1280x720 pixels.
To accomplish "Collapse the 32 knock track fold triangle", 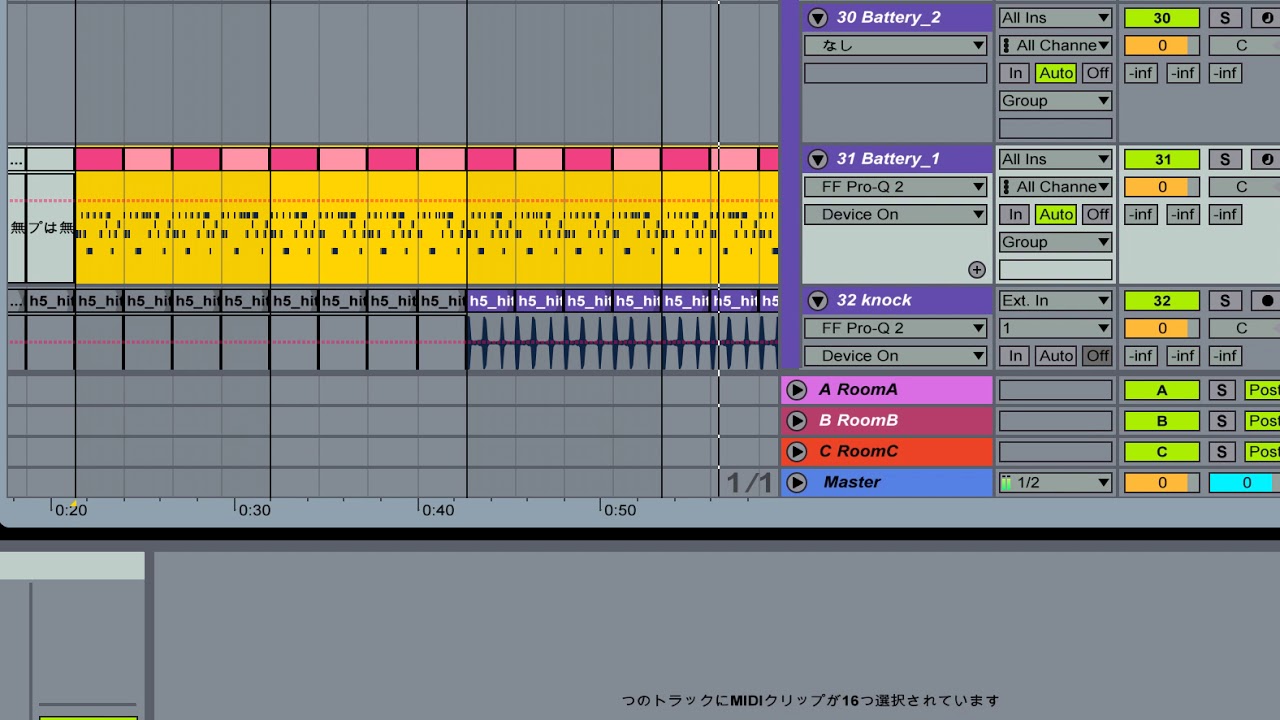I will (x=818, y=300).
